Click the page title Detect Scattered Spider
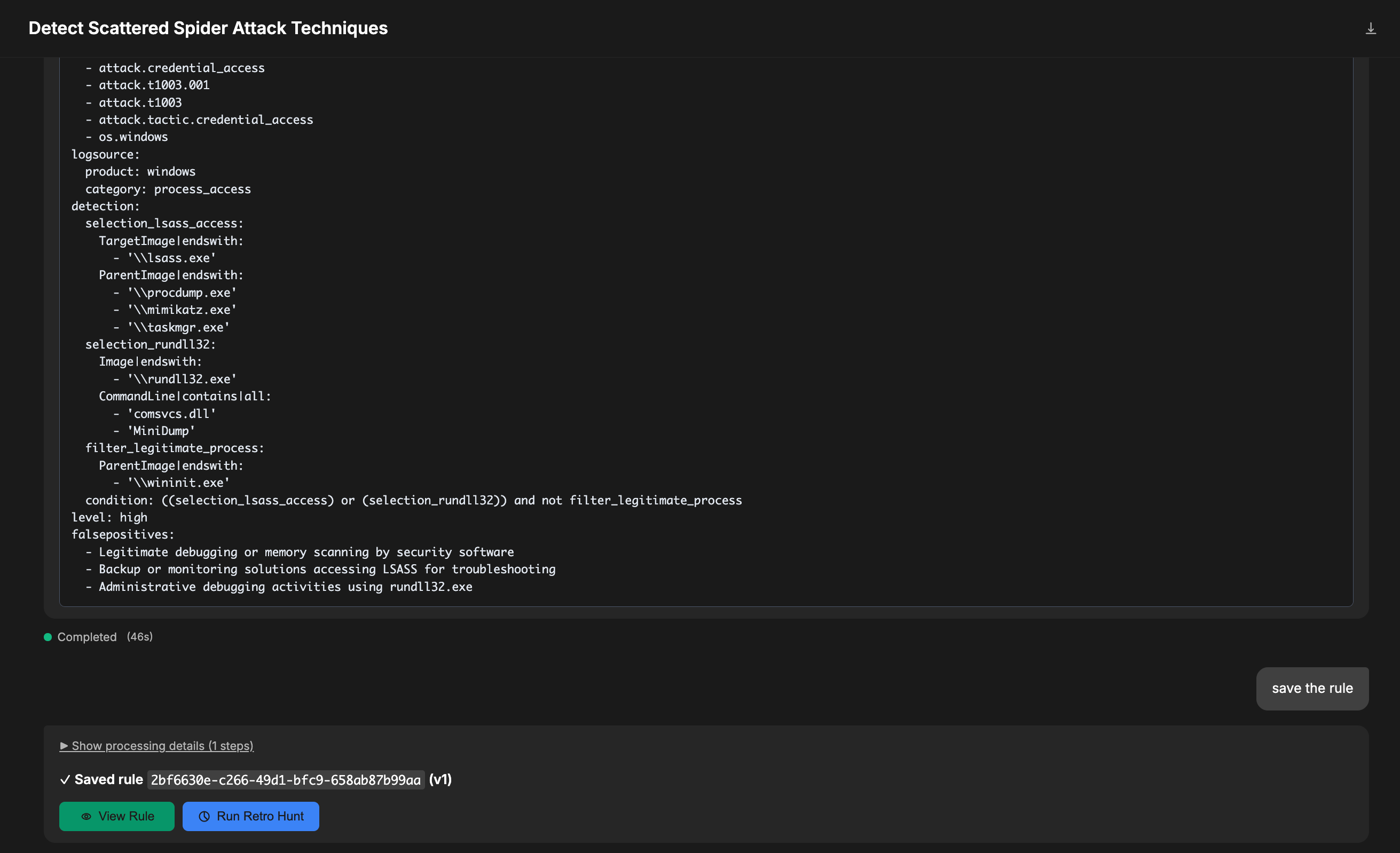Viewport: 1400px width, 853px height. 208,28
